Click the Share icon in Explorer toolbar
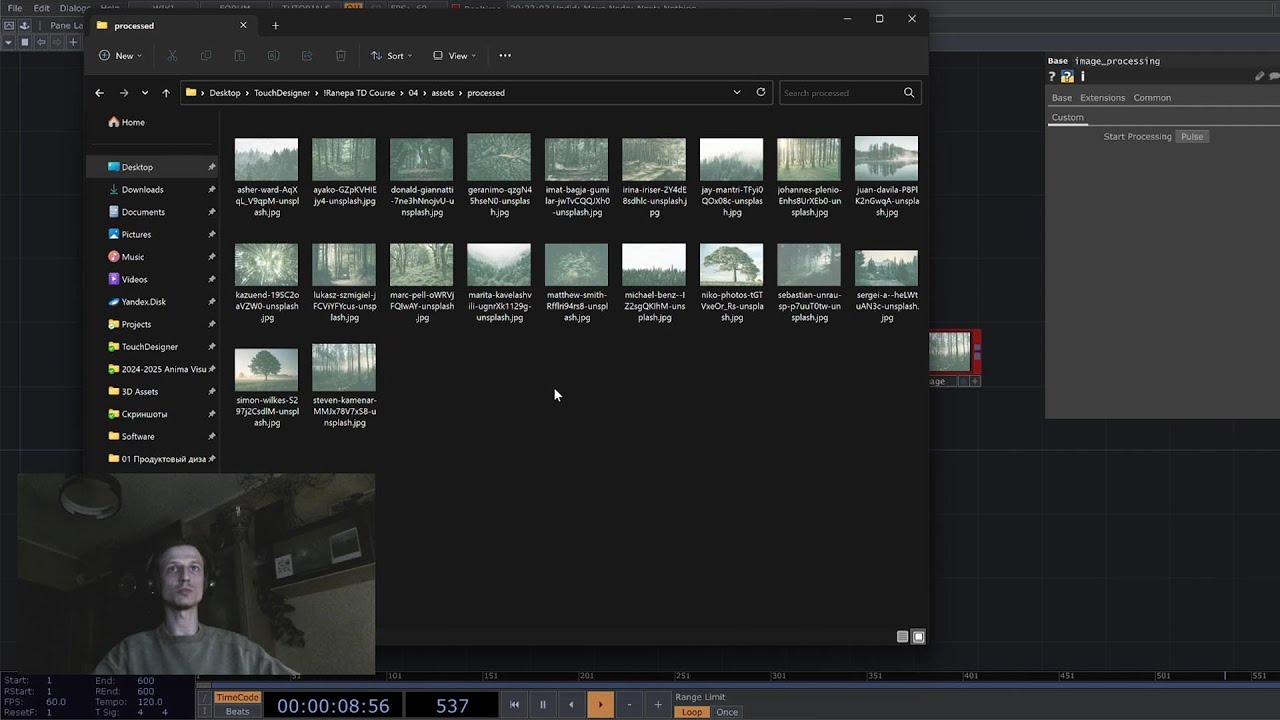Image resolution: width=1280 pixels, height=720 pixels. (x=307, y=56)
